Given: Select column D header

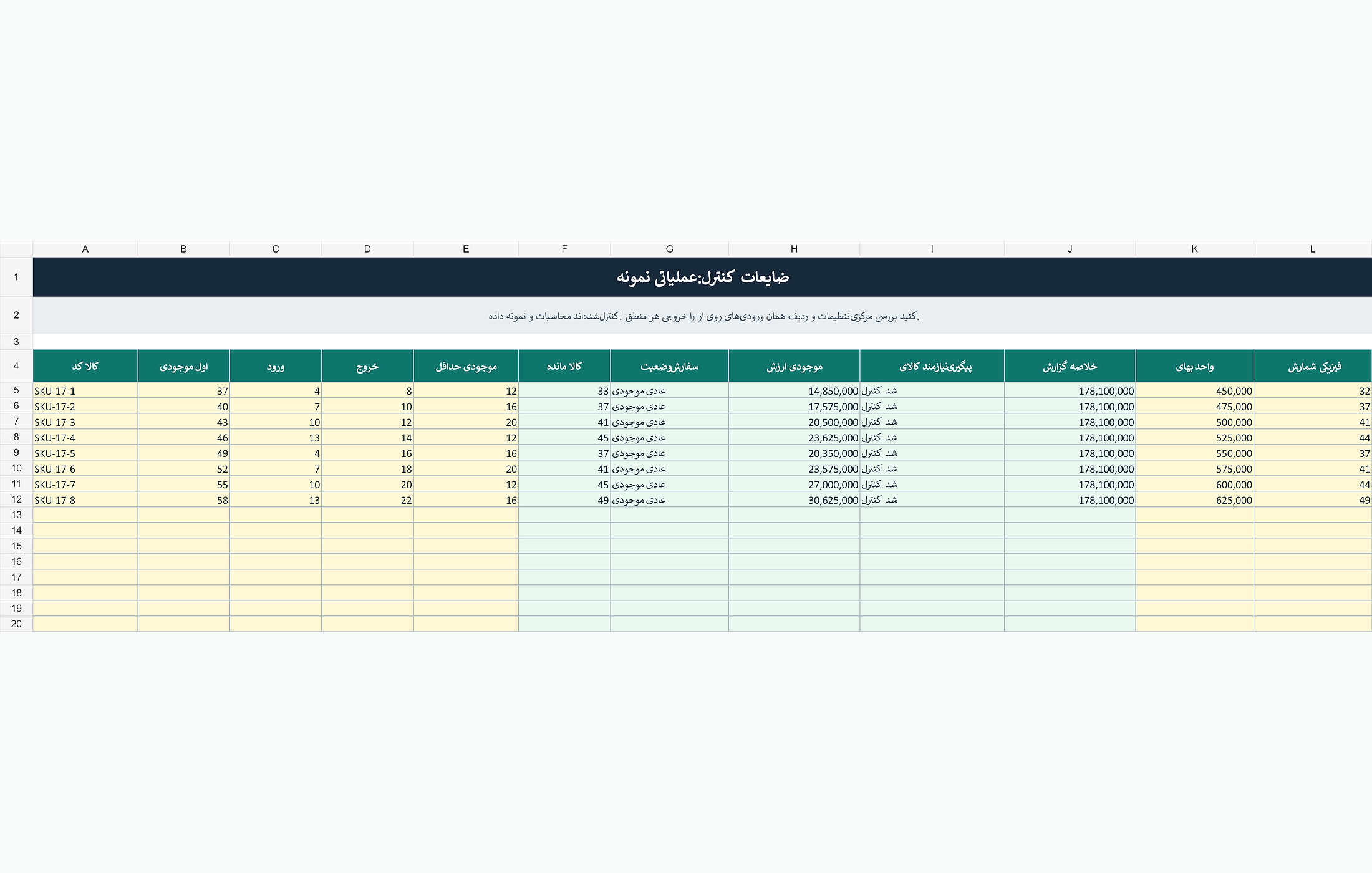Looking at the screenshot, I should 367,249.
